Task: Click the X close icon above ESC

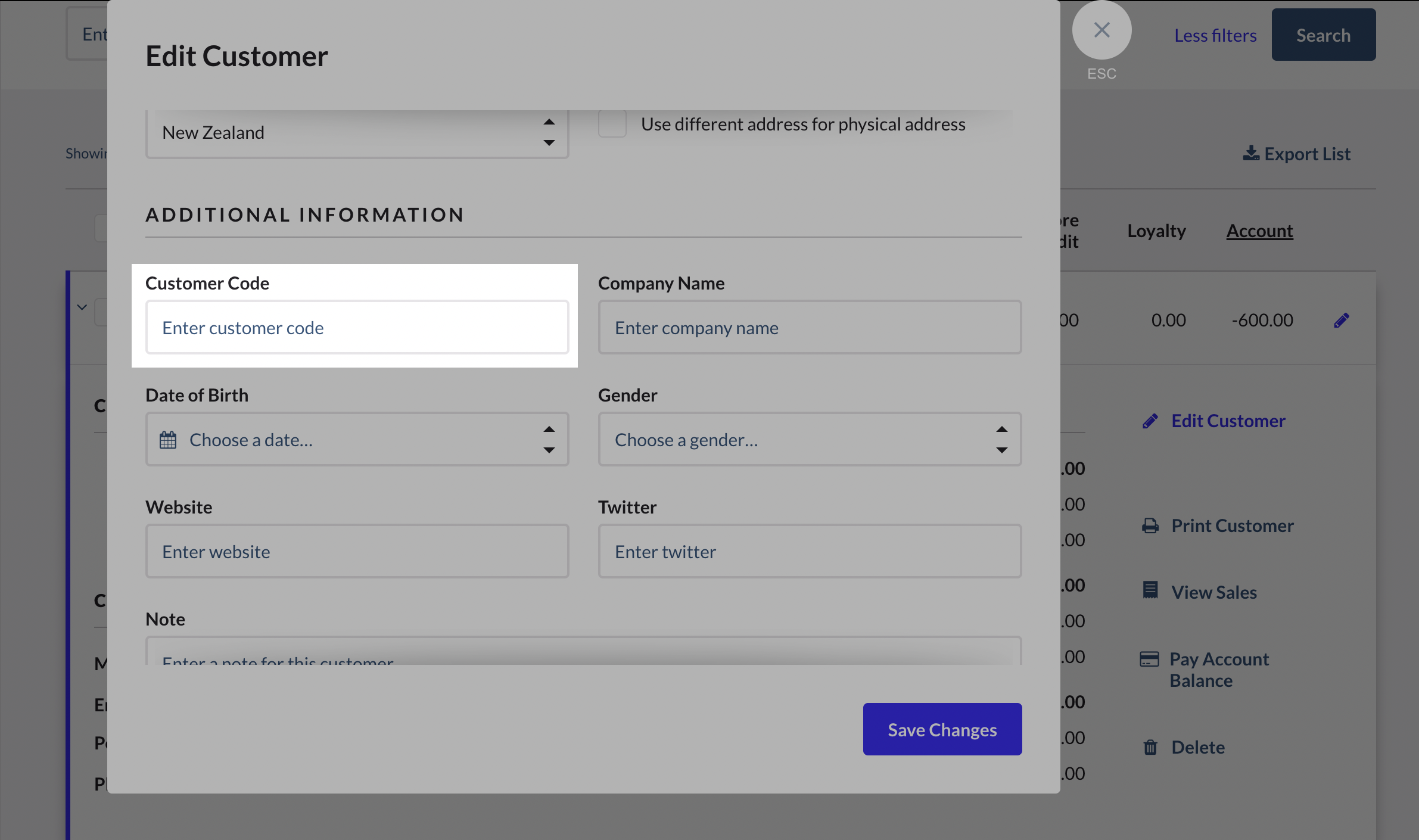Action: point(1101,30)
